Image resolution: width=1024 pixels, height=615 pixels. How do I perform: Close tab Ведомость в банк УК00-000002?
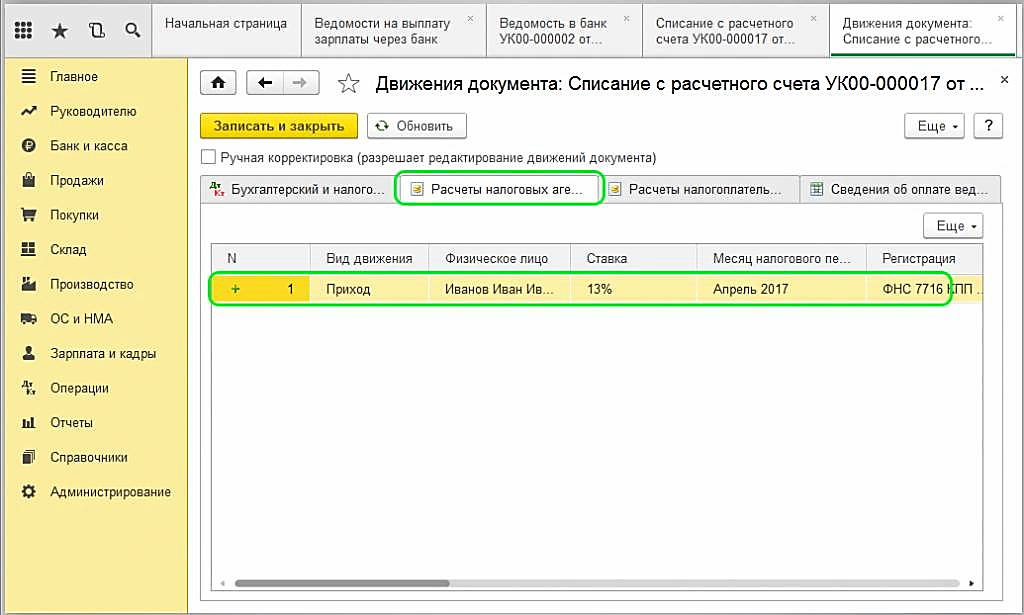point(626,19)
